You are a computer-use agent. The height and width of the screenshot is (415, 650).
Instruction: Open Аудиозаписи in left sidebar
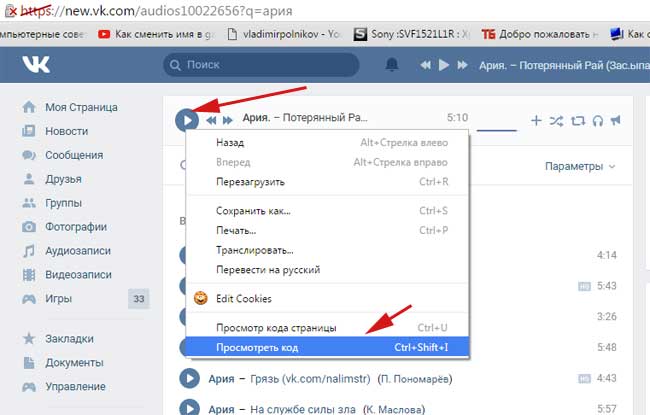pos(78,250)
